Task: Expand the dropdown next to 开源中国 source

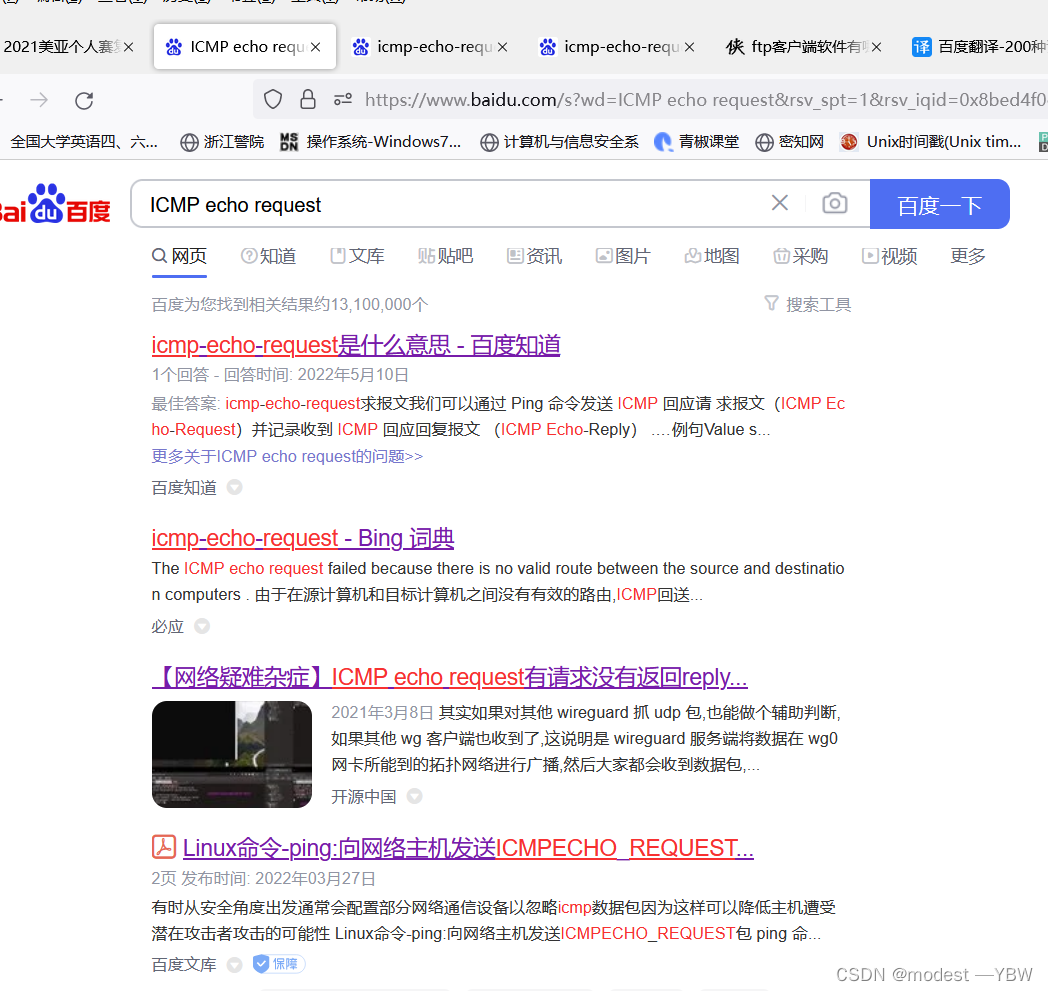Action: coord(414,796)
